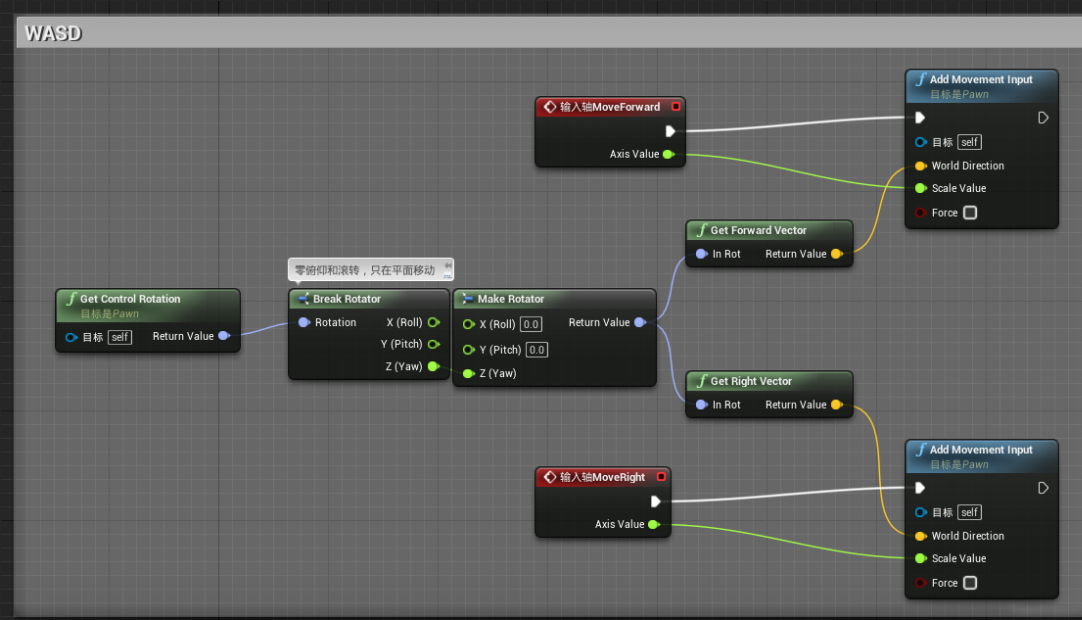Click Z (Yaw) input pin on Make Rotator
This screenshot has width=1082, height=620.
(x=469, y=374)
